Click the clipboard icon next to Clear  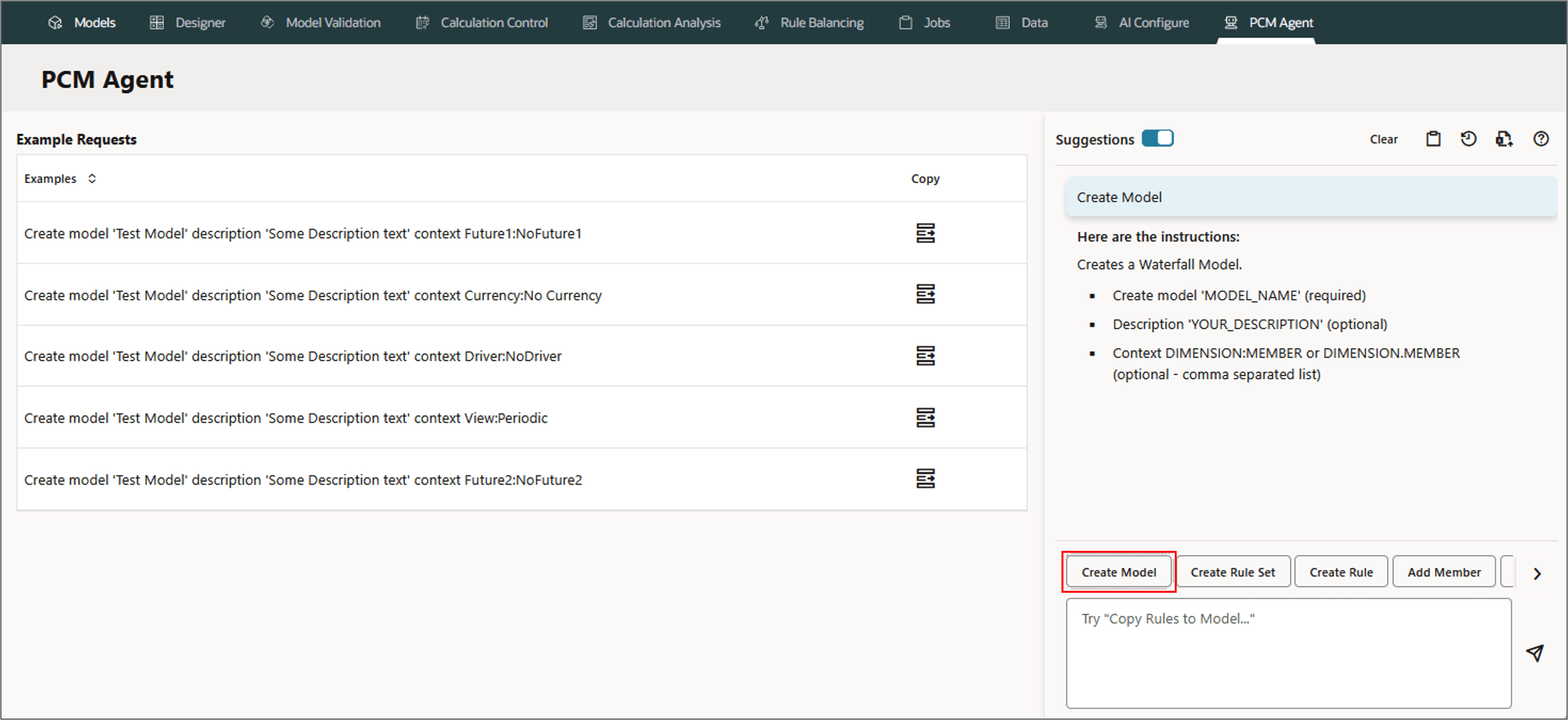[1433, 139]
